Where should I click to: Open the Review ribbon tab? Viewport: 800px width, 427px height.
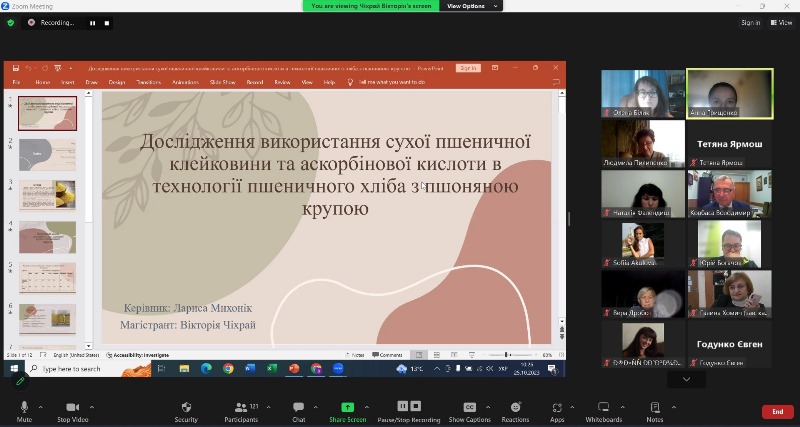(x=282, y=82)
